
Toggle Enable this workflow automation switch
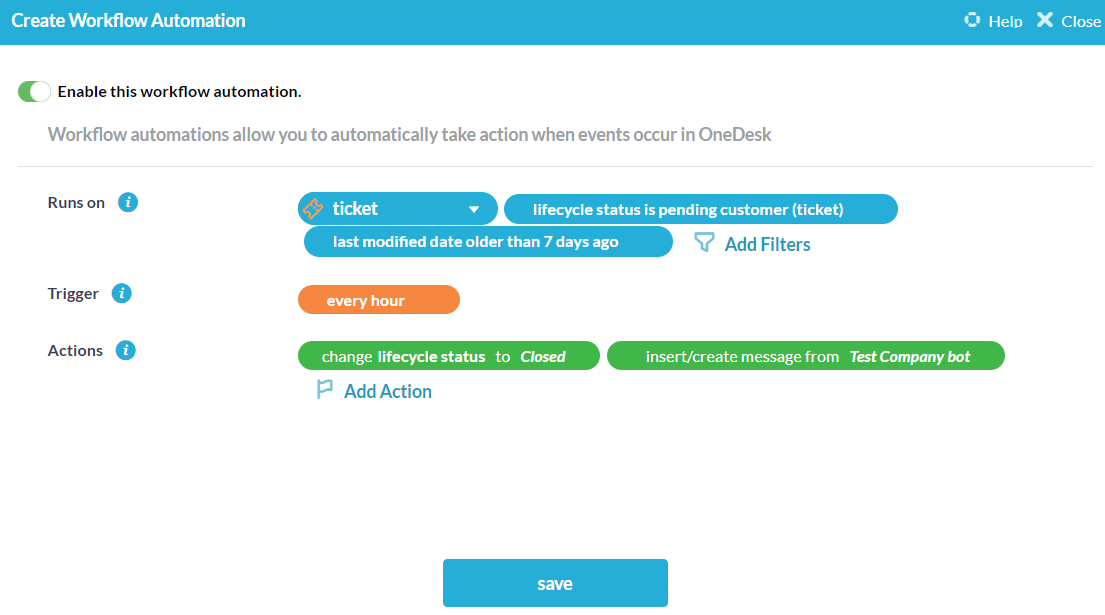pyautogui.click(x=34, y=92)
